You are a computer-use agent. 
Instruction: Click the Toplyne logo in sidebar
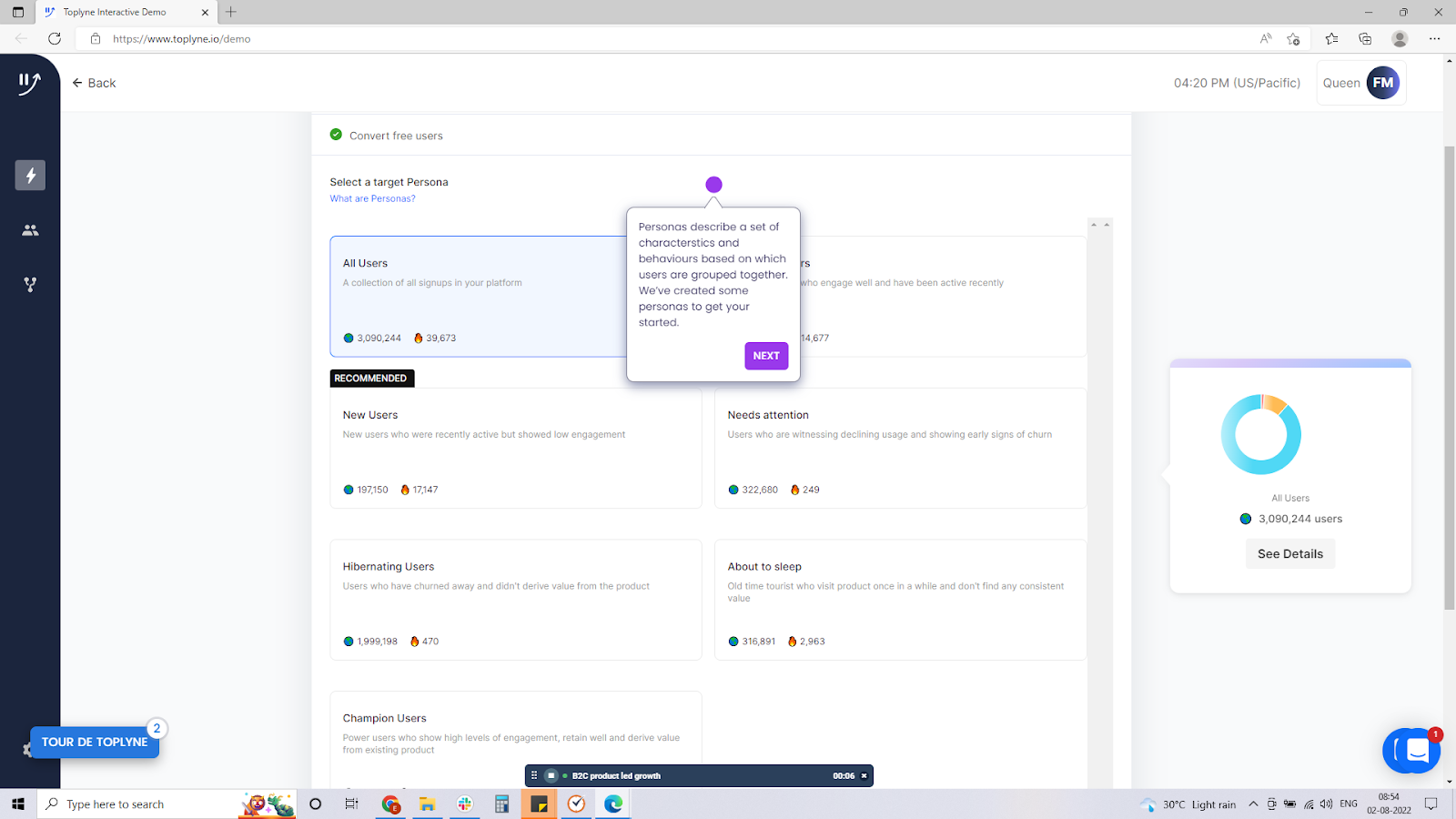coord(29,84)
